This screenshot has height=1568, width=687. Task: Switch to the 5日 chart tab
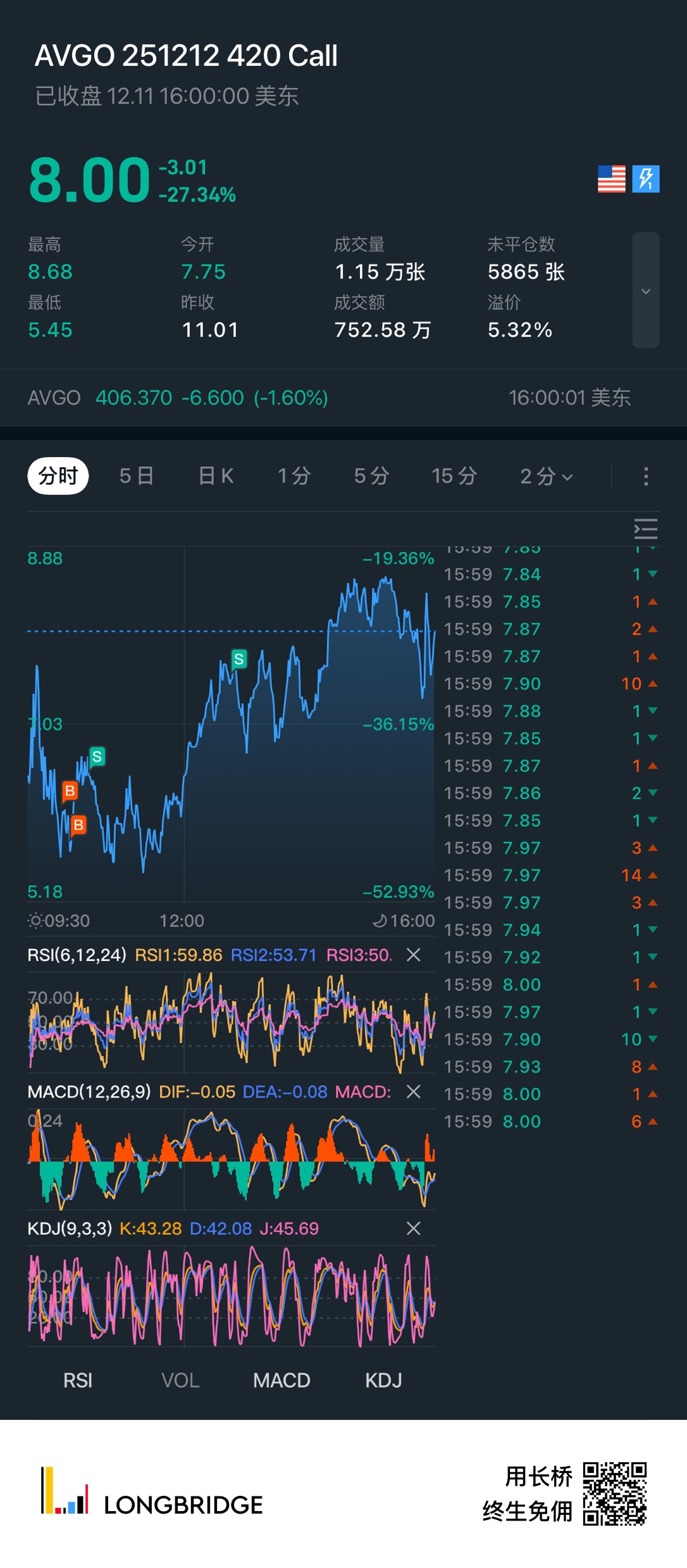(137, 476)
